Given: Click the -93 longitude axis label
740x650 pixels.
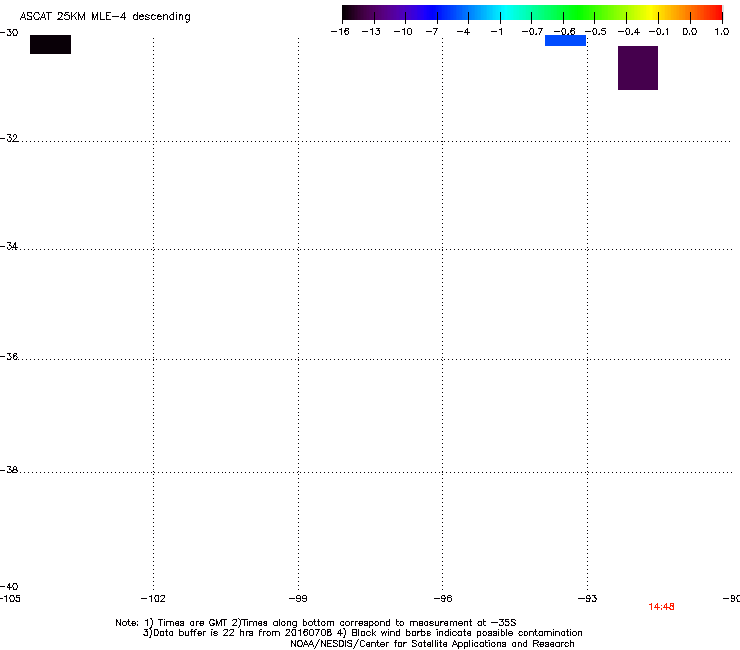Looking at the screenshot, I should pyautogui.click(x=587, y=599).
